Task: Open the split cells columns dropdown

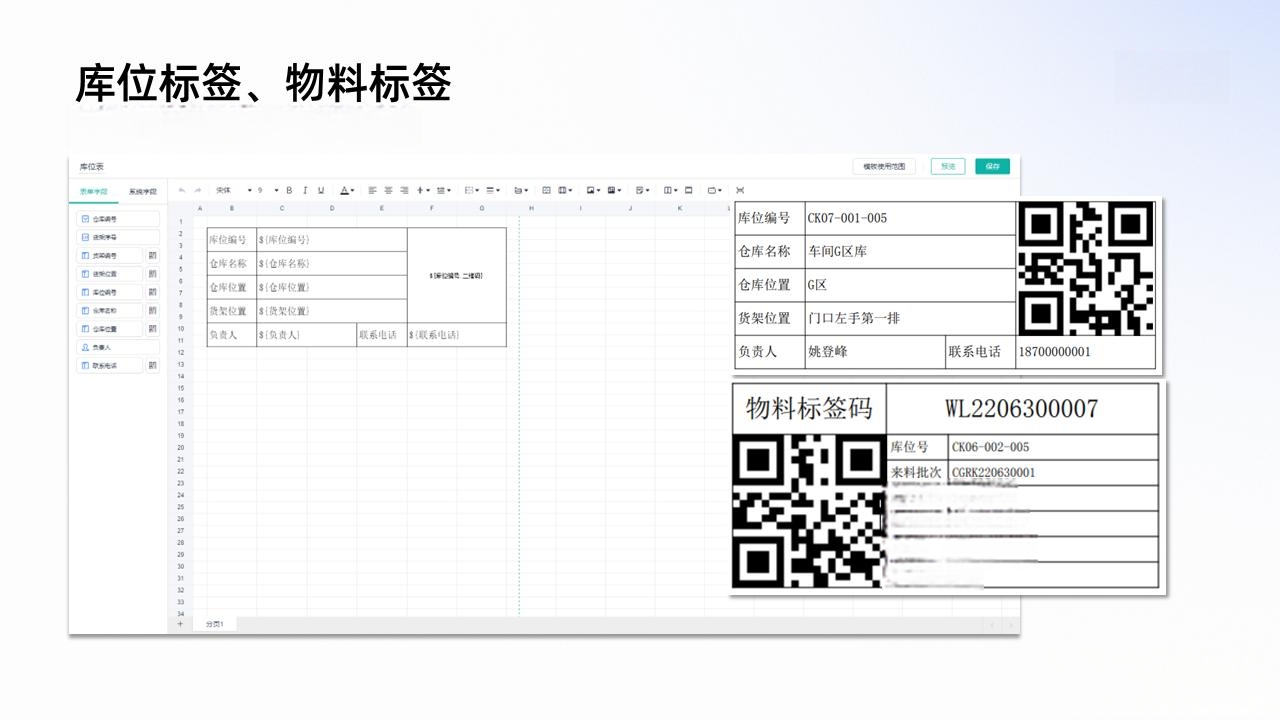Action: pyautogui.click(x=565, y=190)
